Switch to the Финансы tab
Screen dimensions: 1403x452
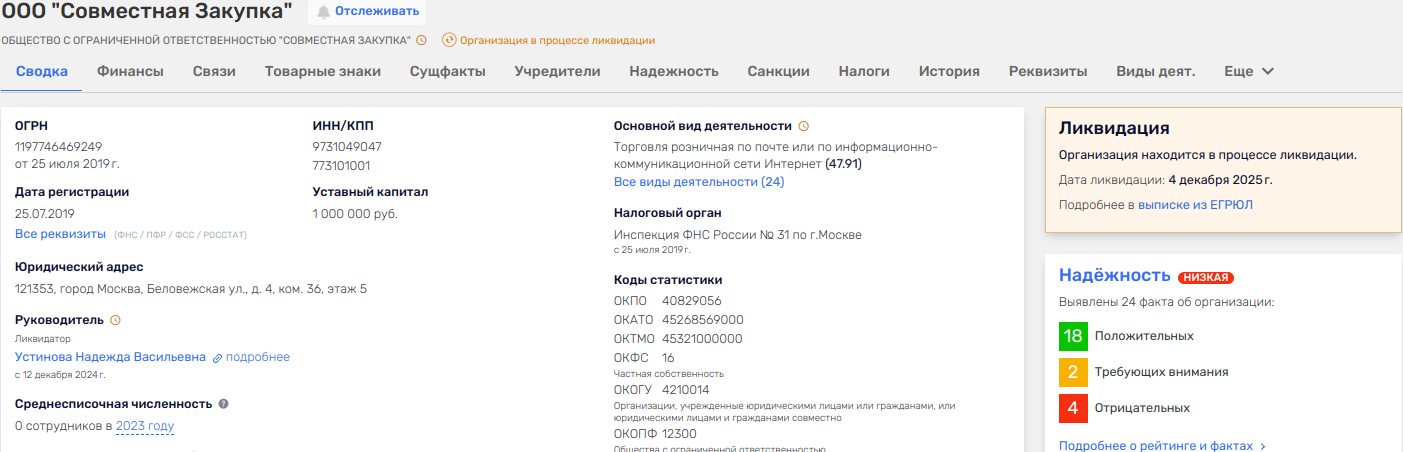(x=130, y=72)
